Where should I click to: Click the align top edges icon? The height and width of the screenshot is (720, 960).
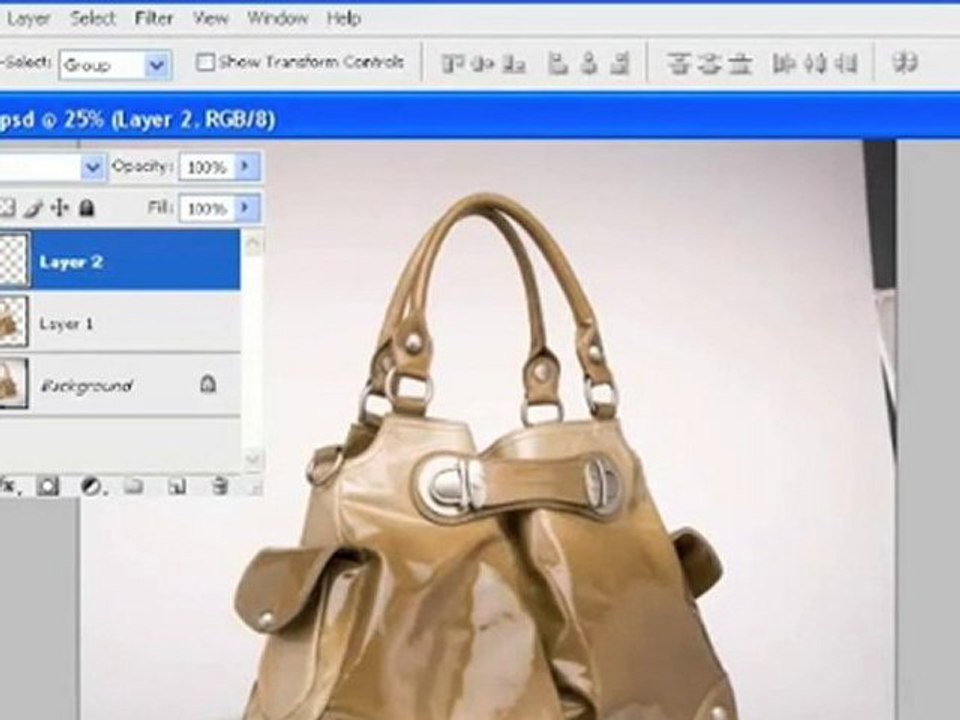click(x=452, y=63)
